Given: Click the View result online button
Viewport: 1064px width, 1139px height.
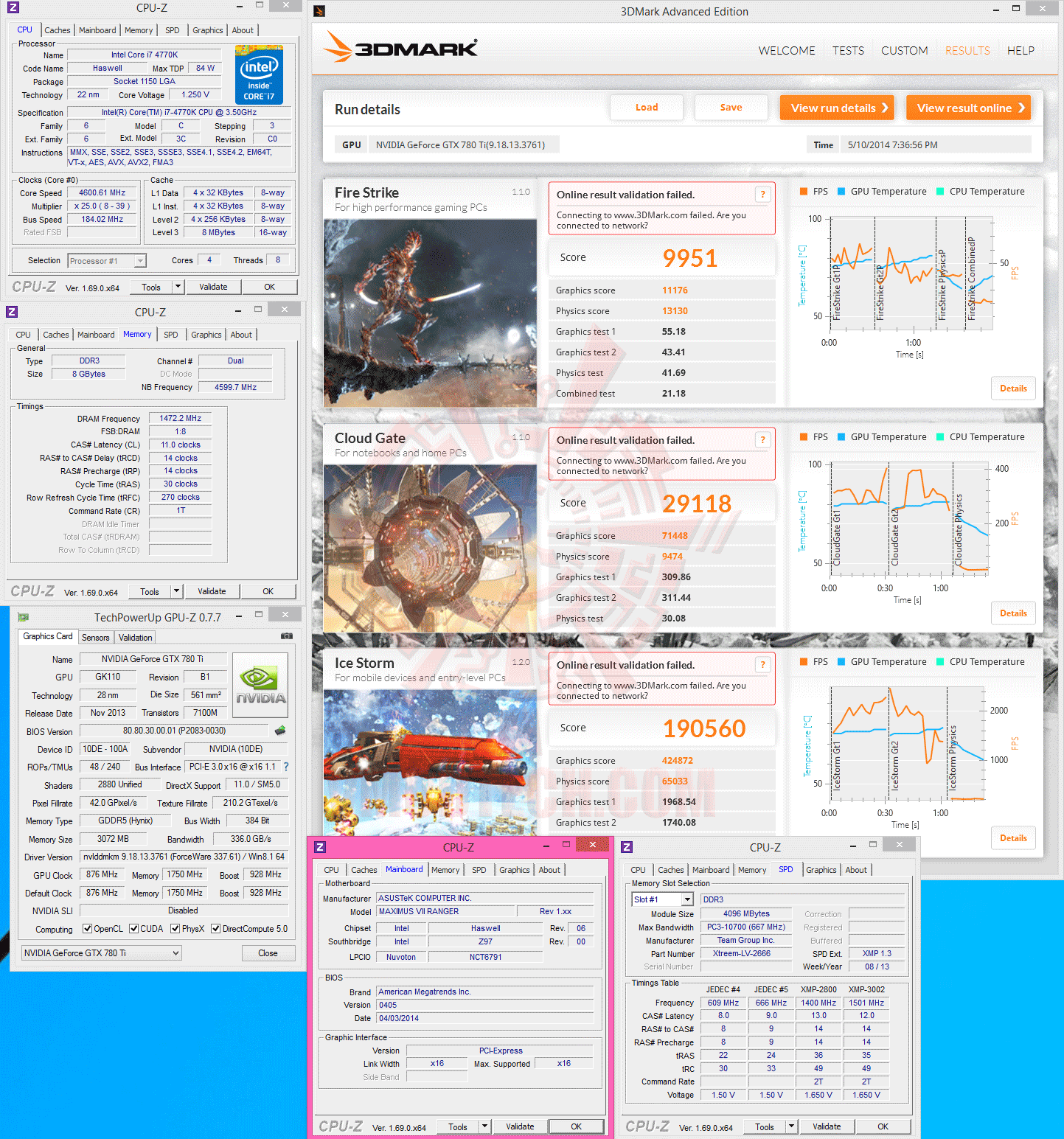Looking at the screenshot, I should click(968, 108).
